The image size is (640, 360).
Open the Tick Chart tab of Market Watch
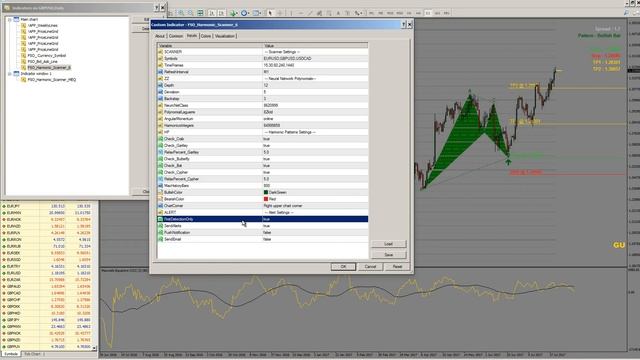coord(34,354)
